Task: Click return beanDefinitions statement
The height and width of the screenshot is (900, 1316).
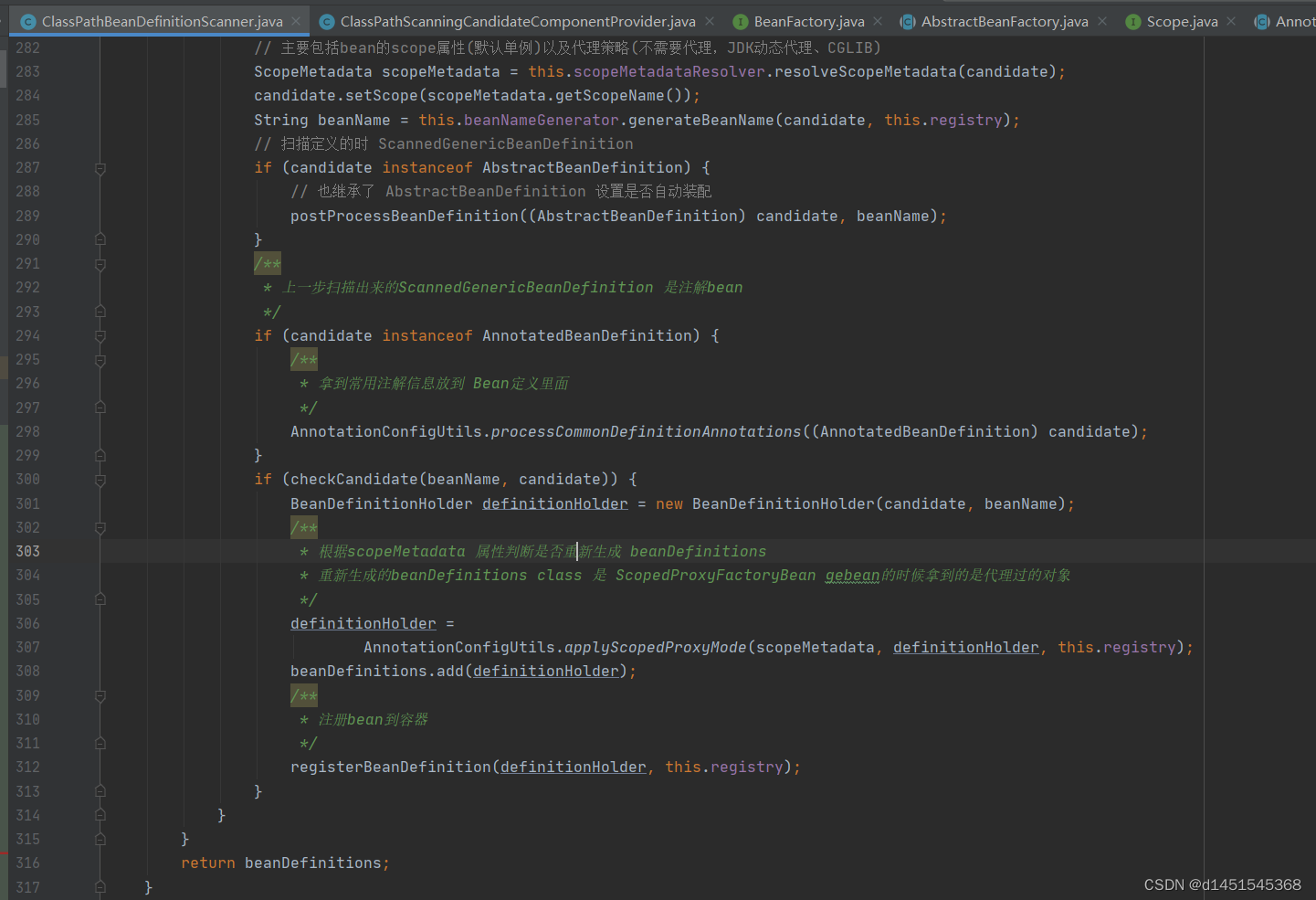Action: (x=285, y=863)
